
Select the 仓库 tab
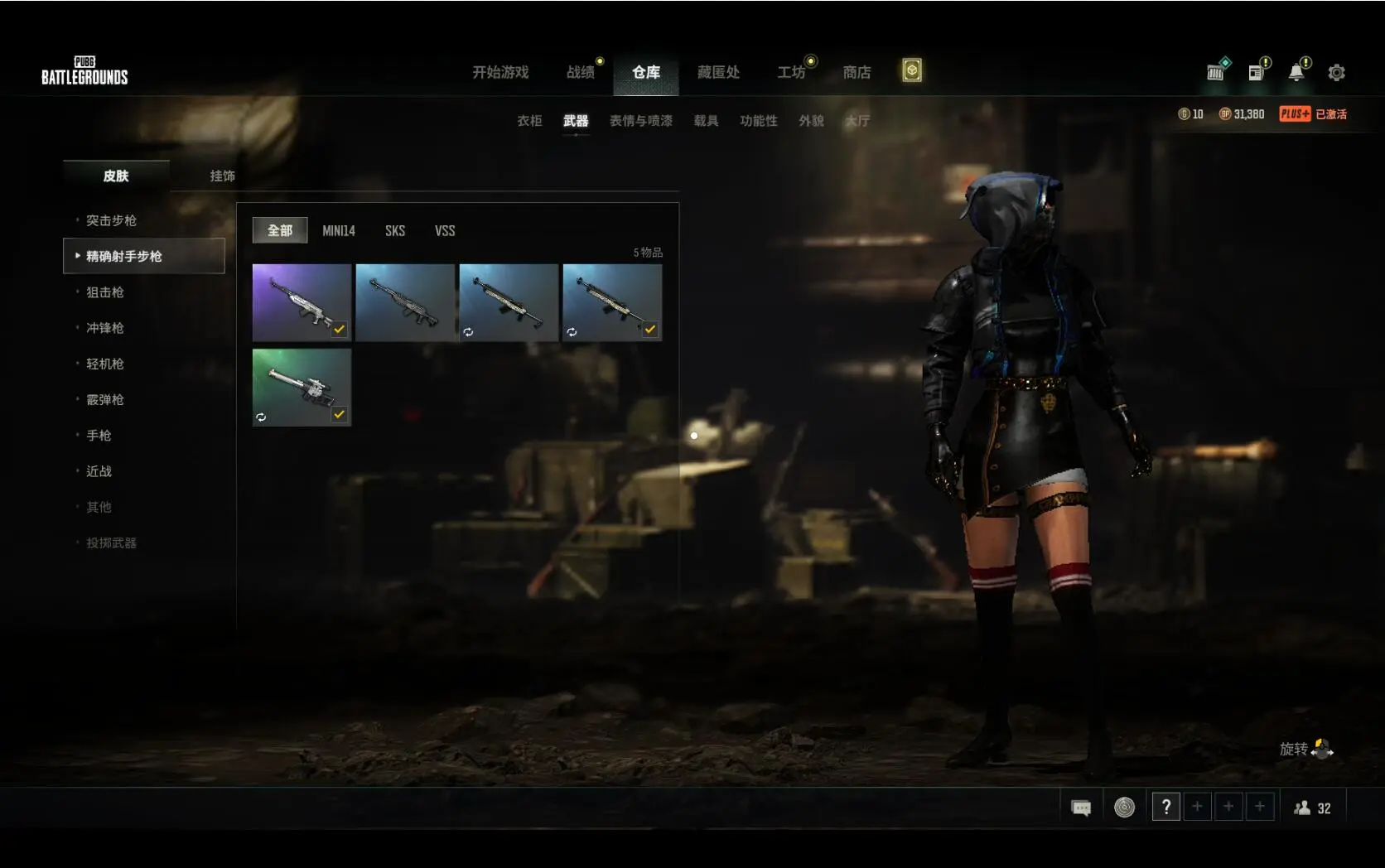[x=646, y=72]
